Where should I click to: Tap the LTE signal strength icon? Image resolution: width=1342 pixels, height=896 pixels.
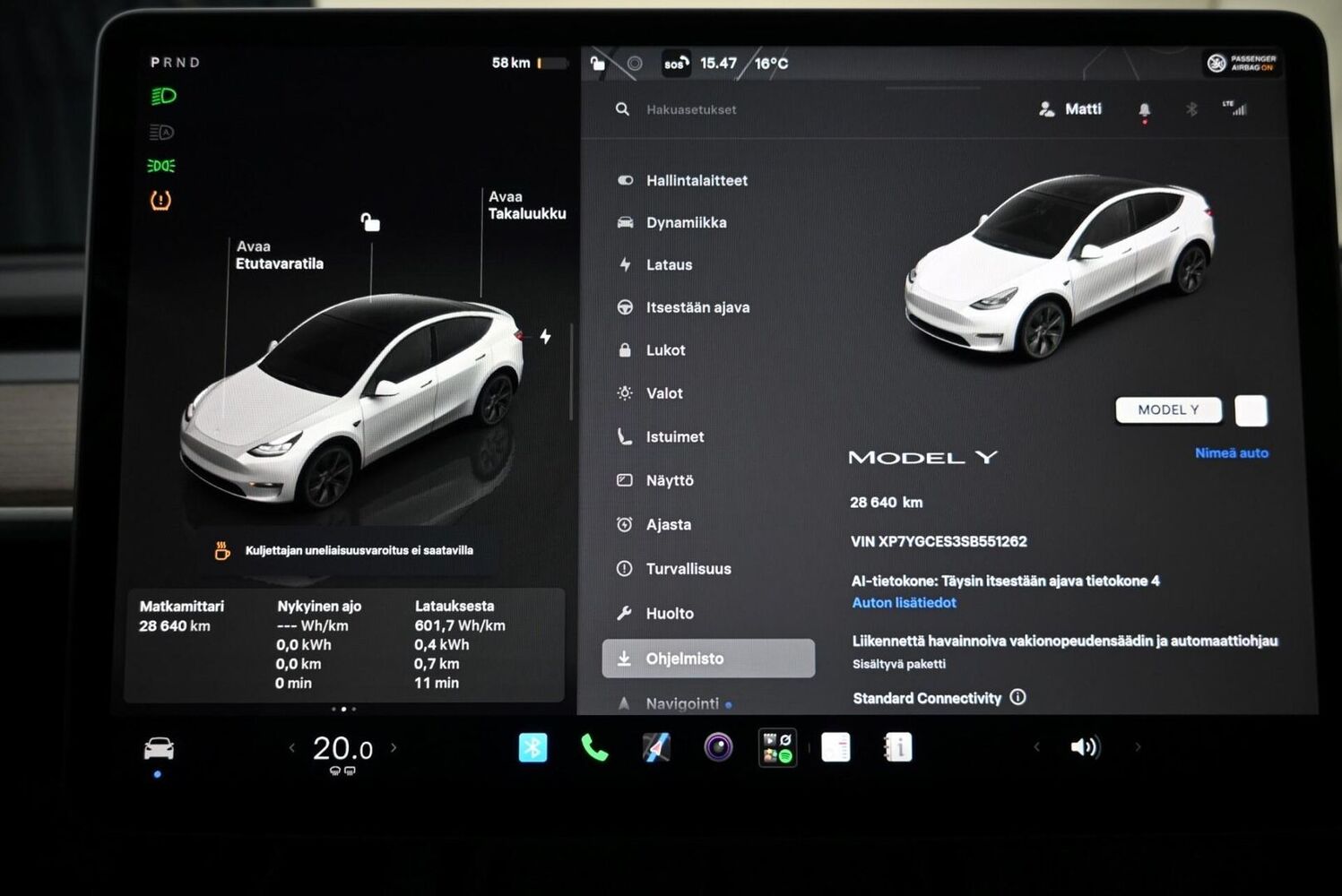tap(1235, 108)
